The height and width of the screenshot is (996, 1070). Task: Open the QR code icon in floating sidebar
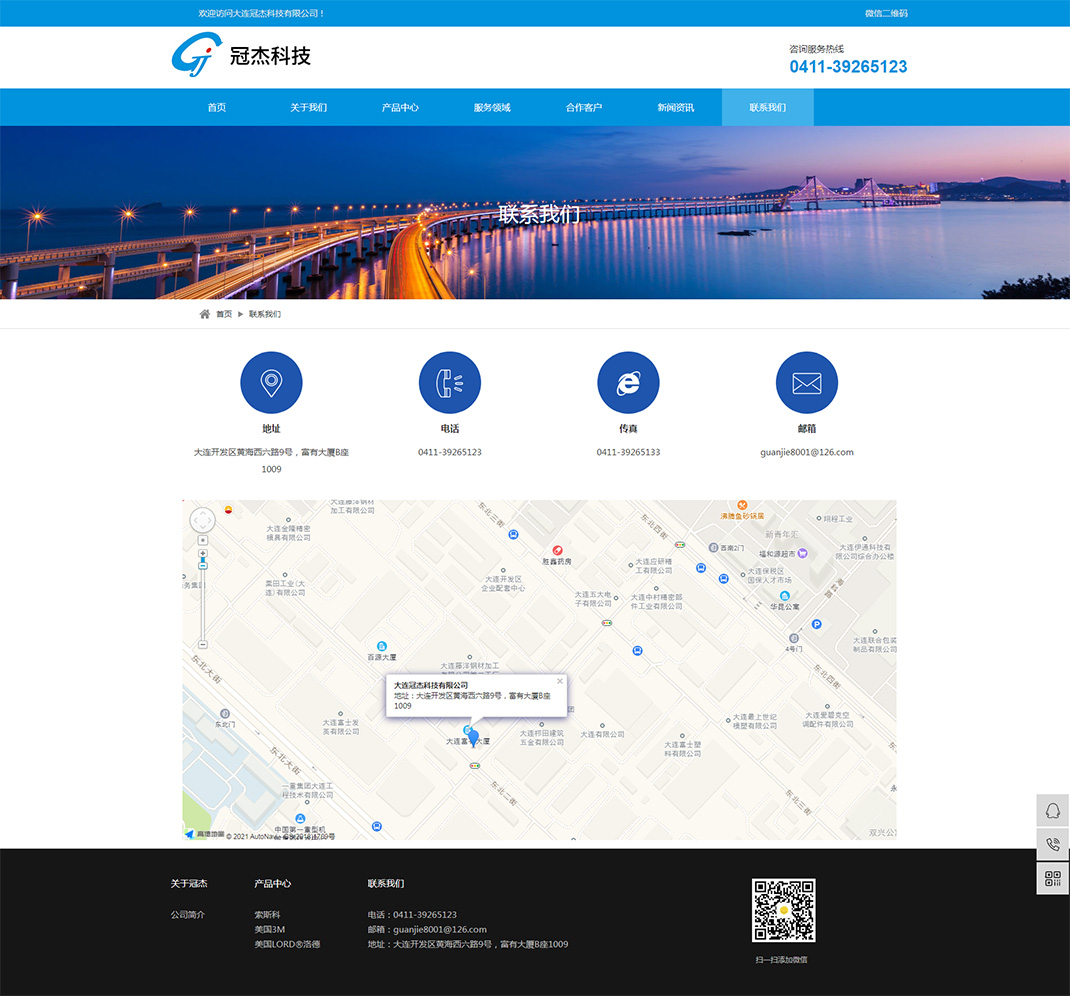click(x=1052, y=878)
